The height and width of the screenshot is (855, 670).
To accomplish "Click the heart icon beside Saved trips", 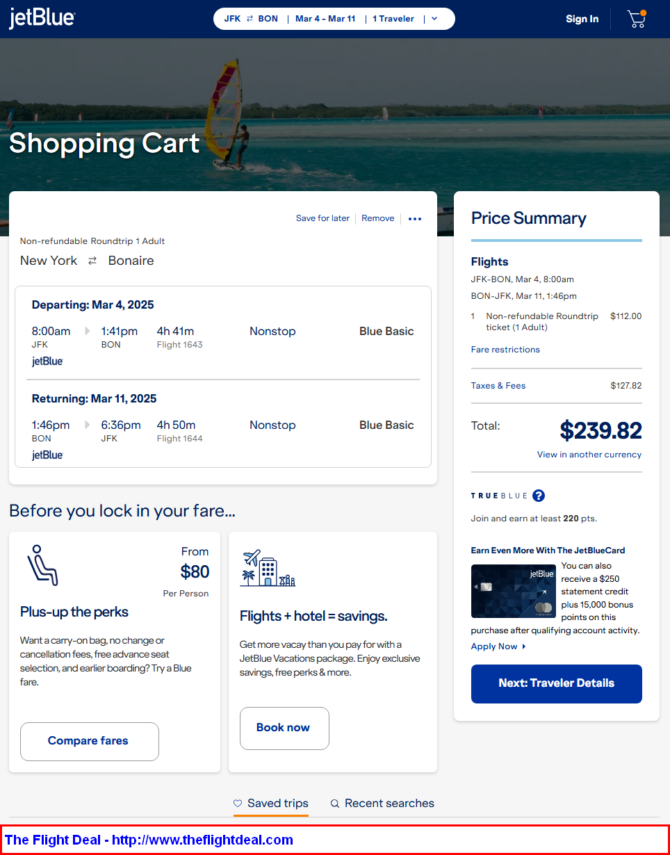I will 238,803.
